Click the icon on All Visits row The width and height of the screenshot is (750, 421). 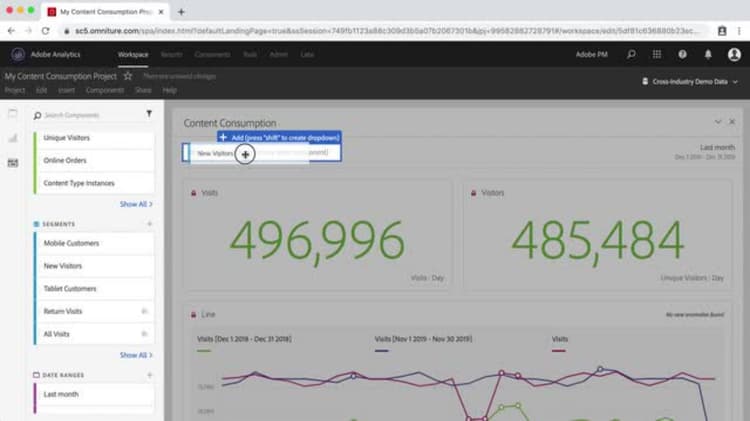pos(144,334)
